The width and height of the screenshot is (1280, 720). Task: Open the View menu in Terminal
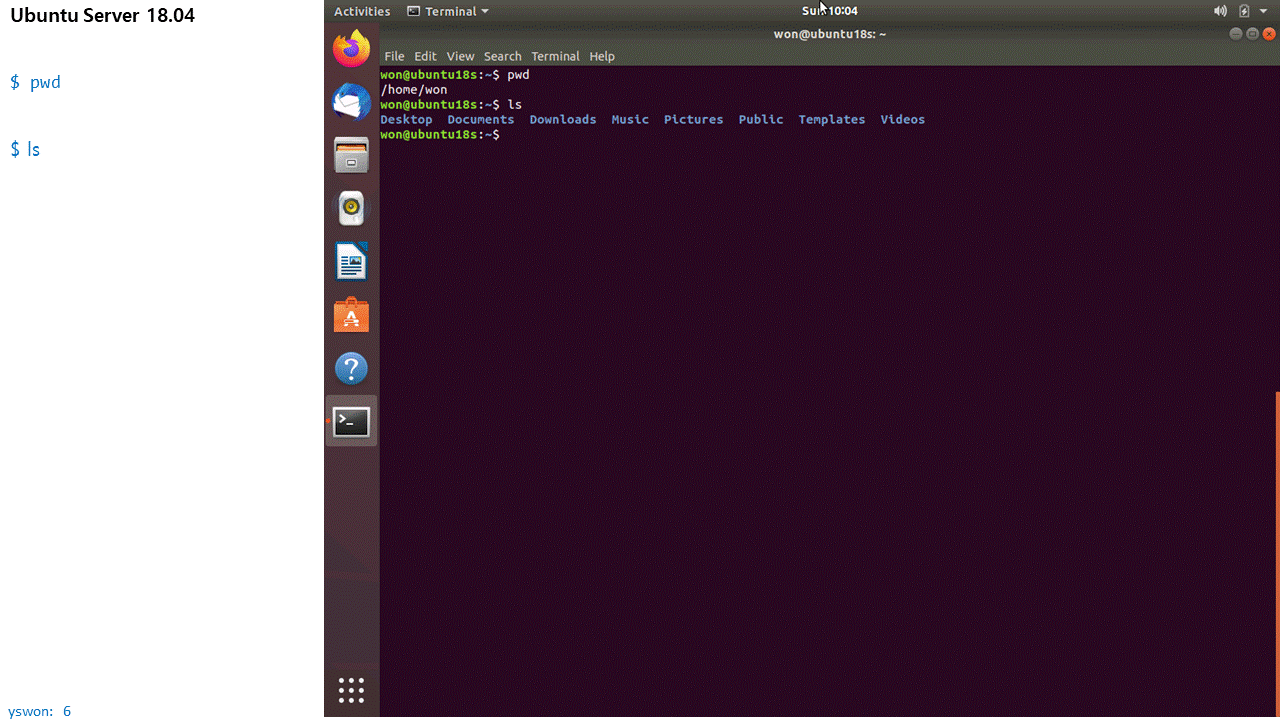[460, 56]
